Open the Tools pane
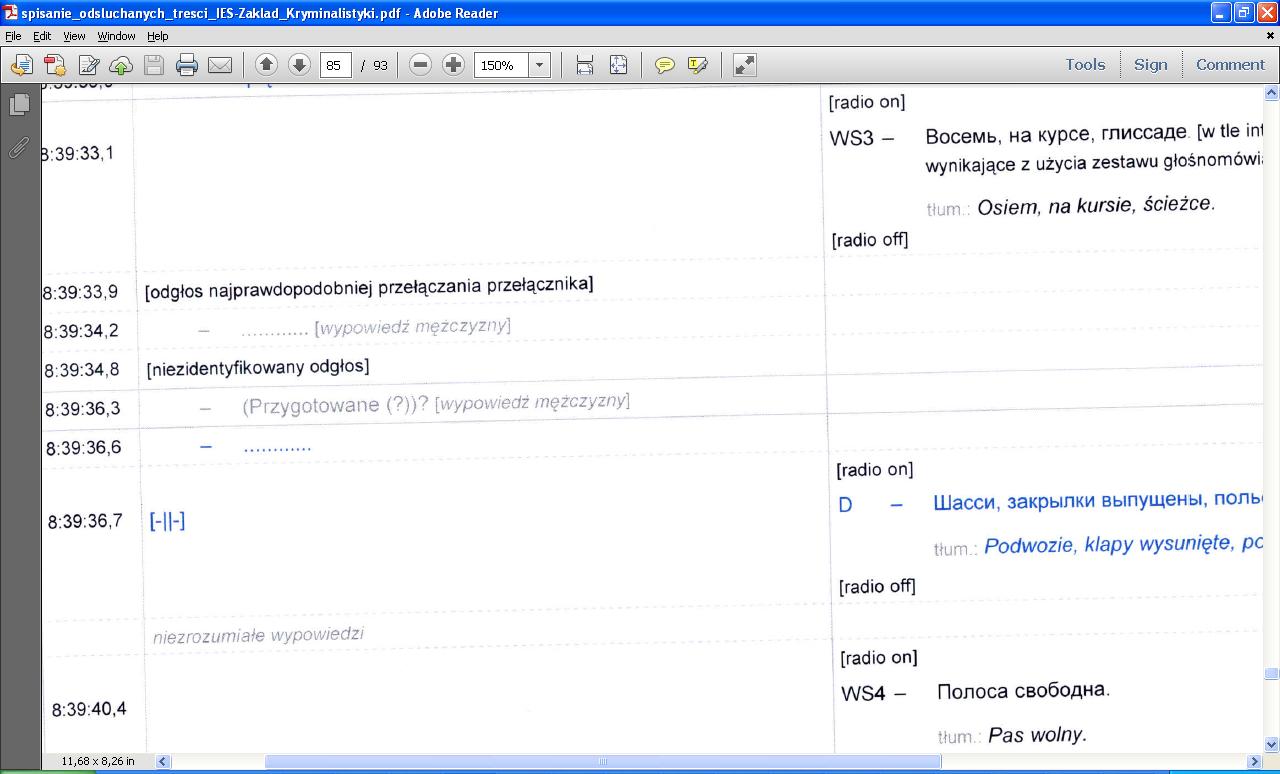This screenshot has height=774, width=1280. [x=1085, y=64]
